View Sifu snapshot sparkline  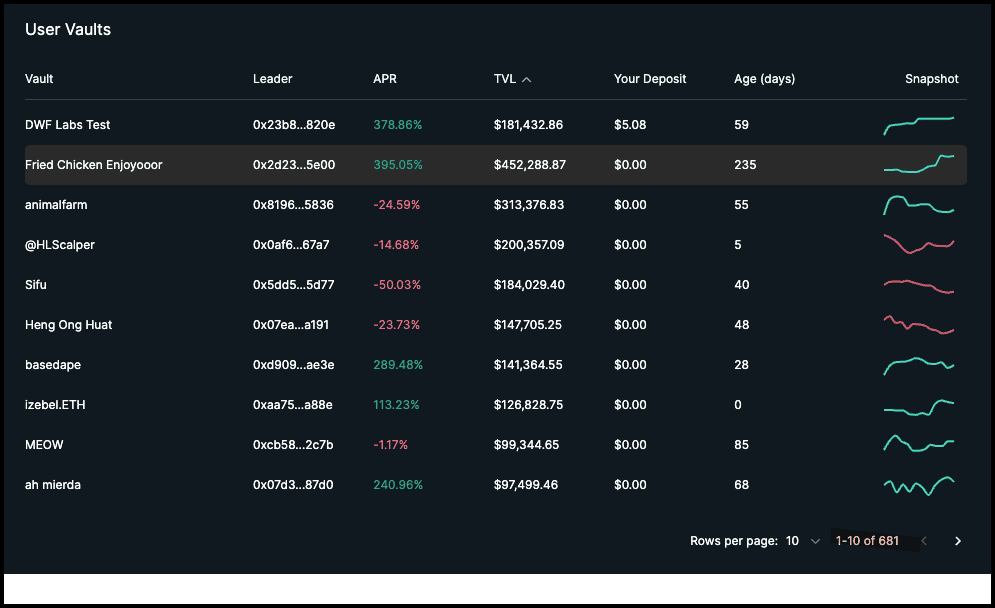(x=919, y=286)
